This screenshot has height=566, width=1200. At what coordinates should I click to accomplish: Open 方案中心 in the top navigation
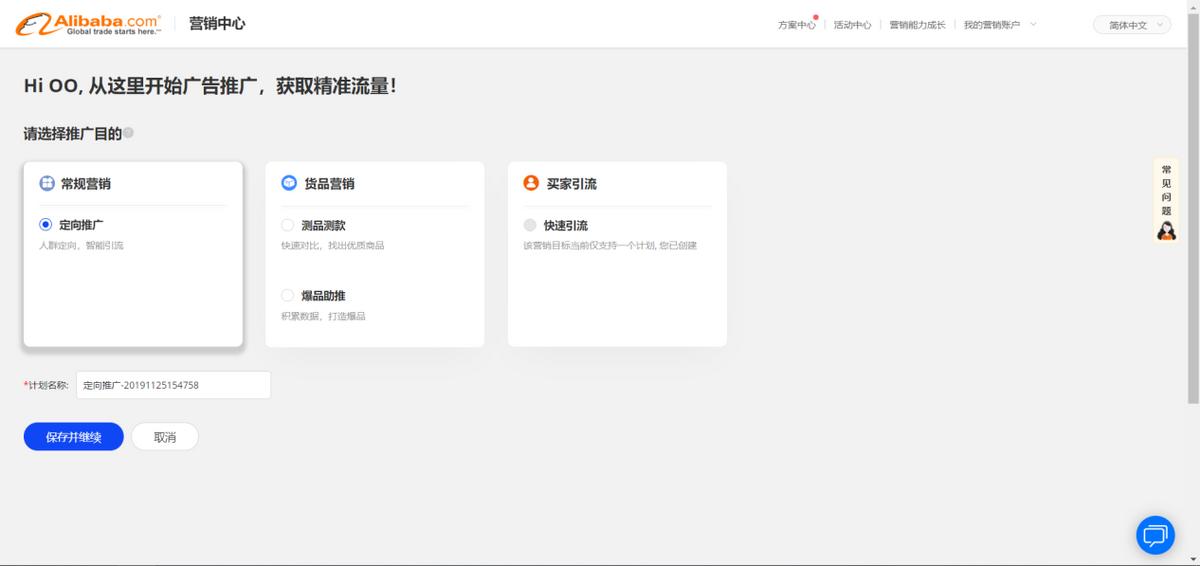tap(796, 25)
